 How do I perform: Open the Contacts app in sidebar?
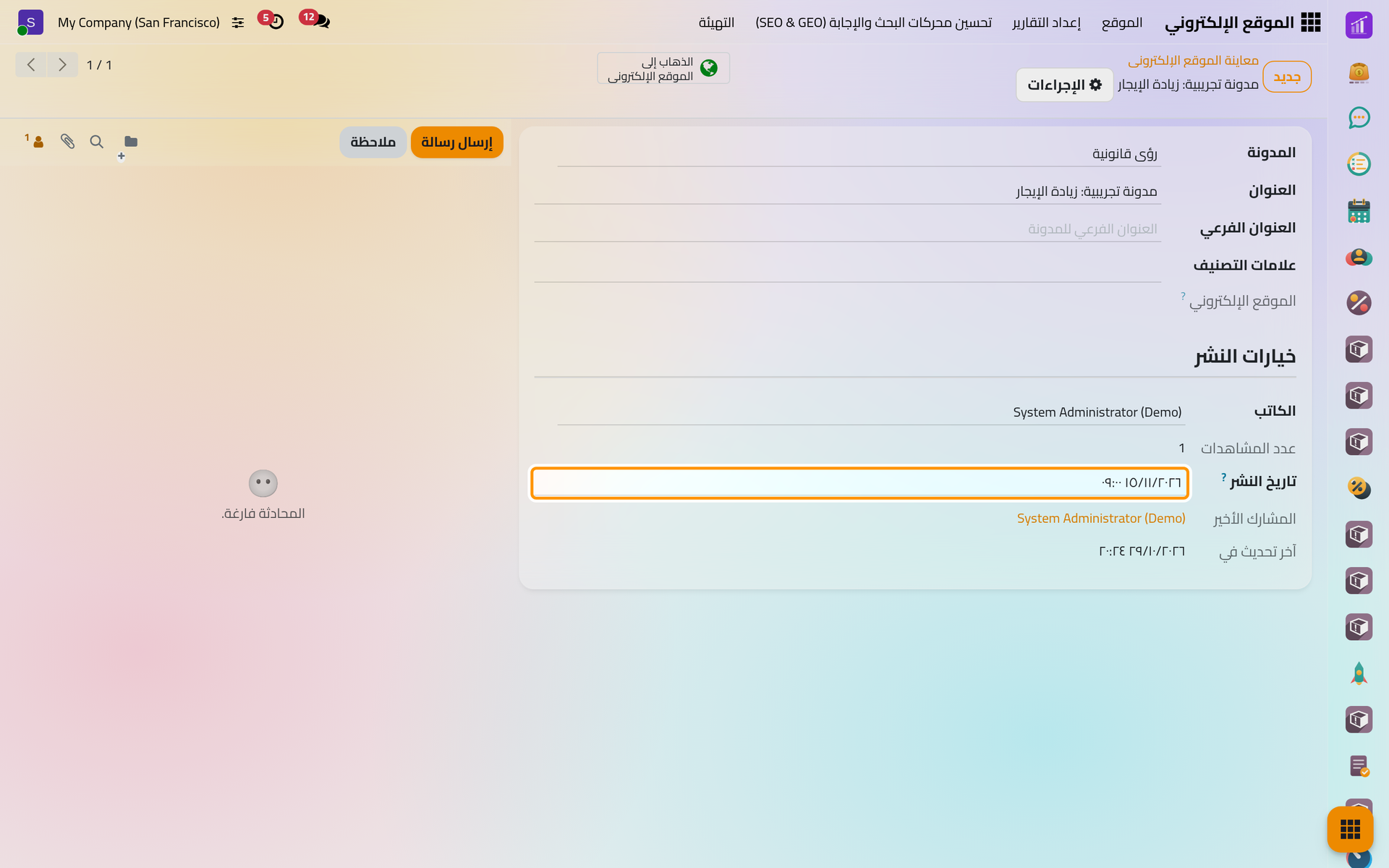click(x=1359, y=257)
